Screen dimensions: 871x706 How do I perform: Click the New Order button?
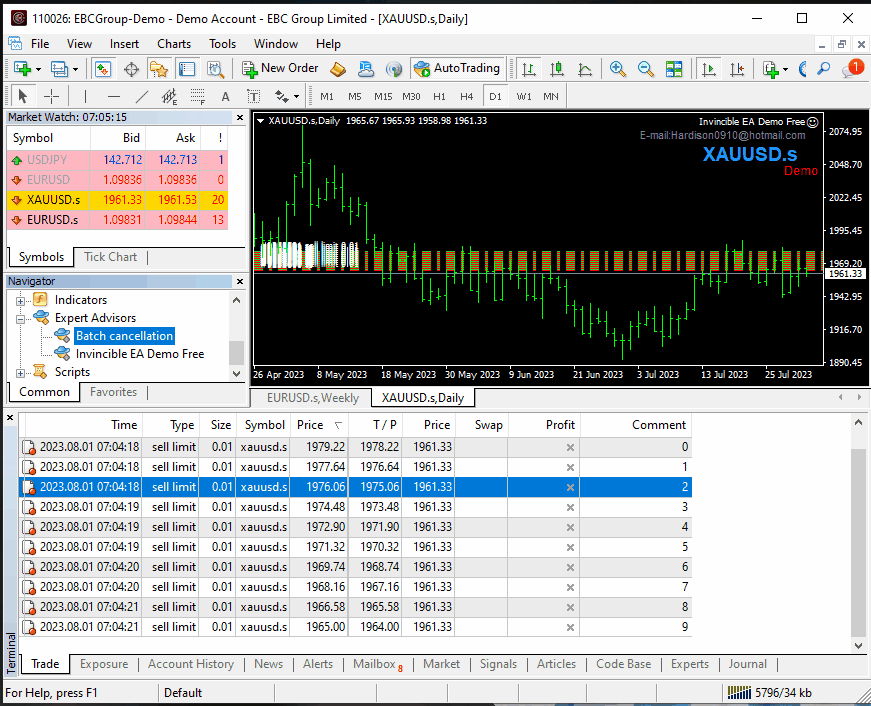[x=280, y=69]
